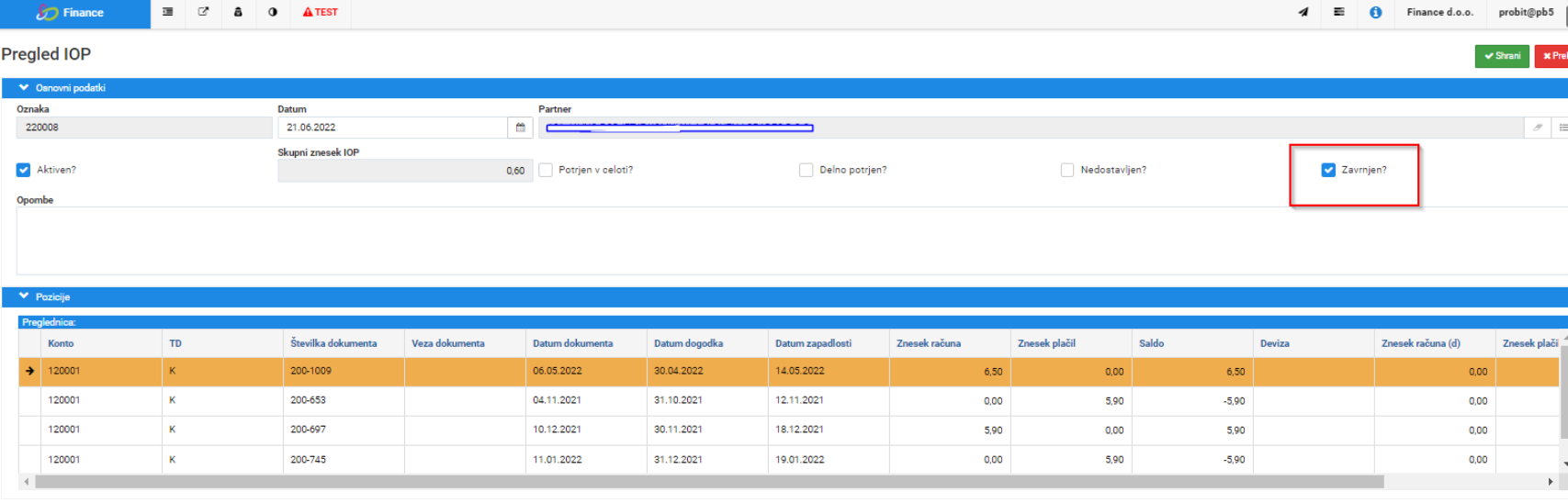Collapse the Pozicije section
Image resolution: width=1568 pixels, height=503 pixels.
click(24, 296)
